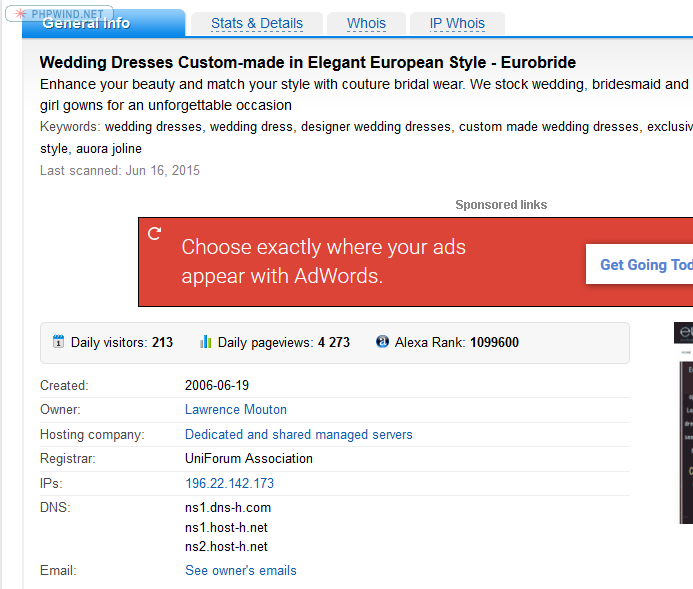
Task: Open owner link Lawrence Mouton
Action: [236, 409]
